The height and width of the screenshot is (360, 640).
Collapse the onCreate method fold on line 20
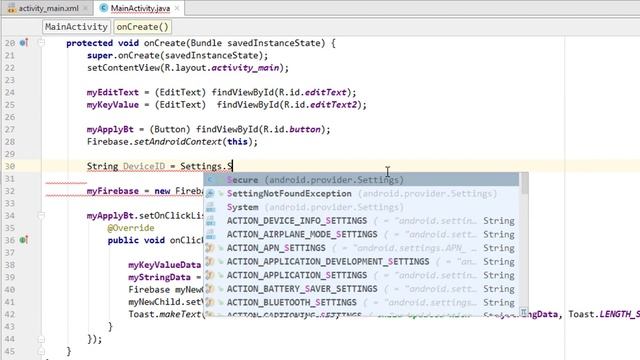[x=41, y=42]
